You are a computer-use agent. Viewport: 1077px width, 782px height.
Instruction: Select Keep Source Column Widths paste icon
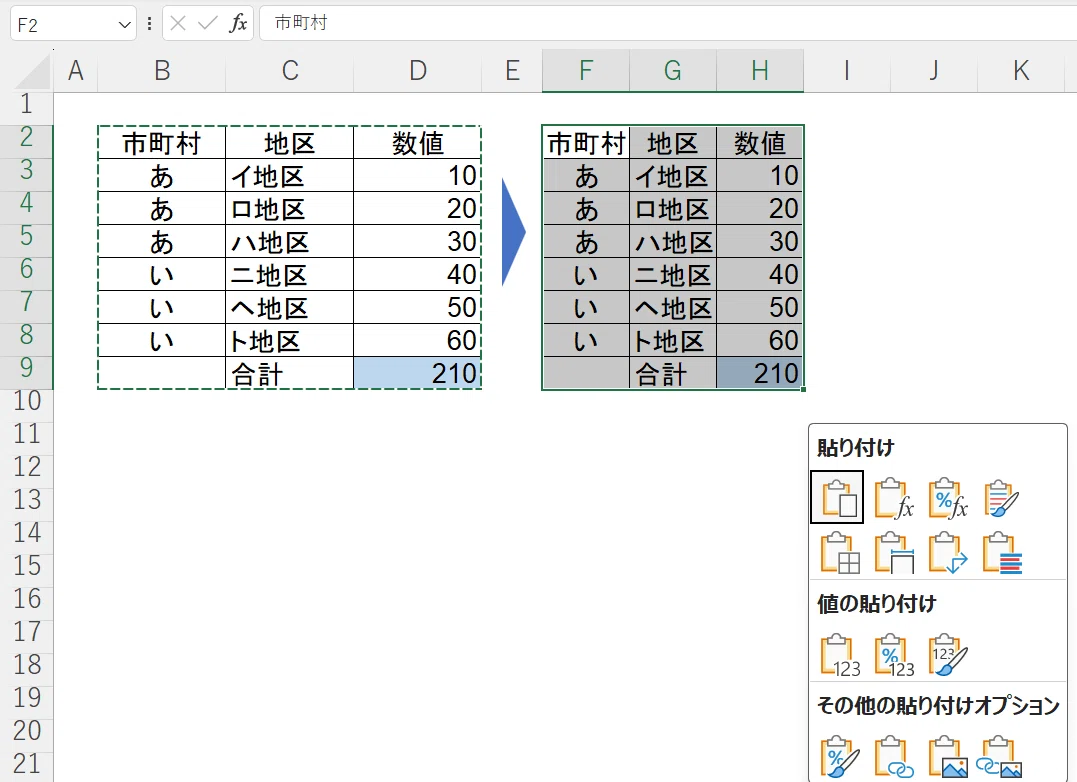click(894, 553)
